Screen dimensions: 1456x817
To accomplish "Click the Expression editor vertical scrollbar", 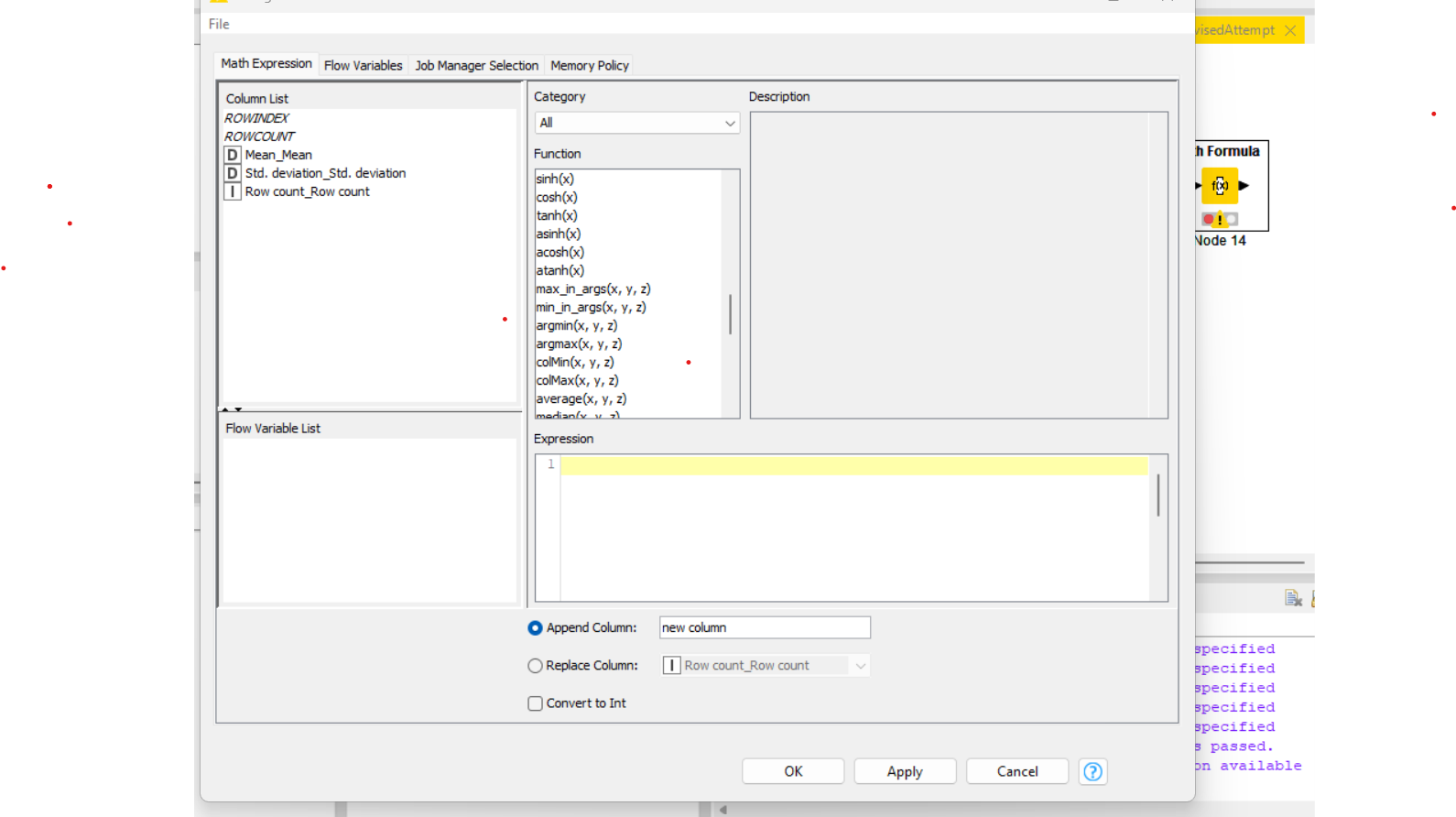I will [1158, 495].
